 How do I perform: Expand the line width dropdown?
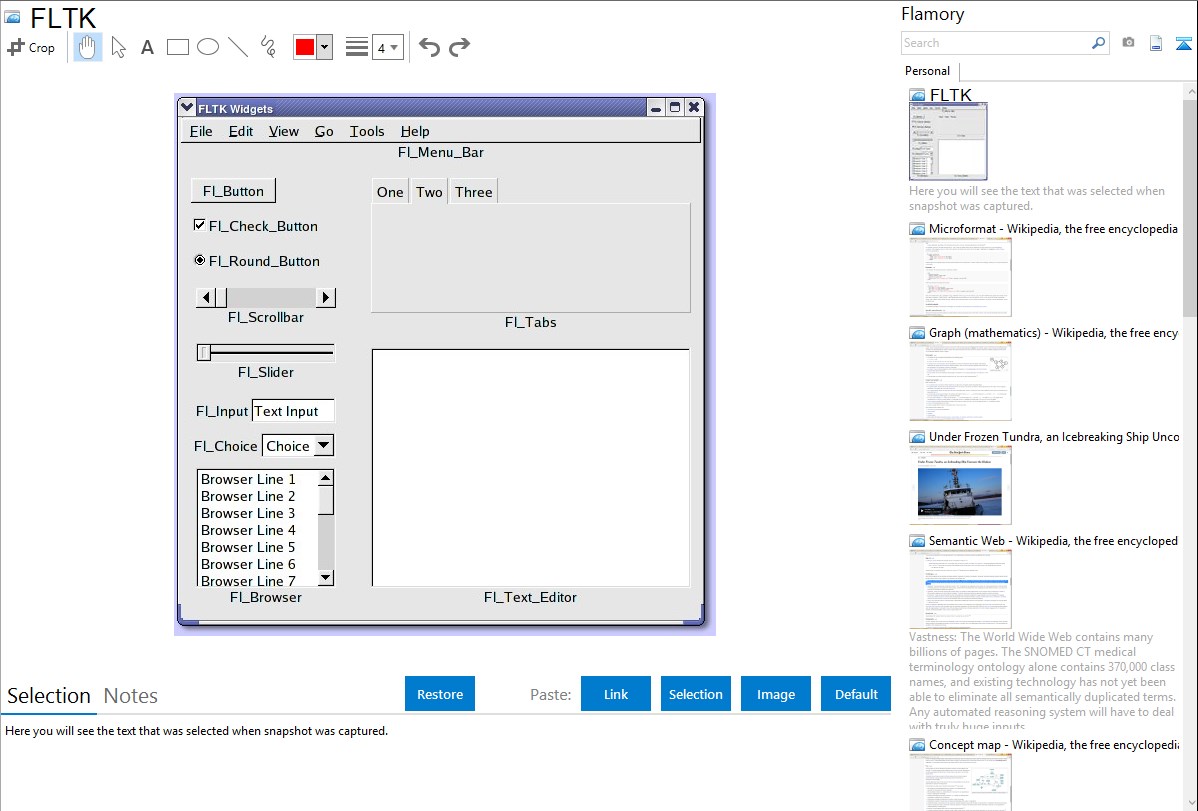tap(387, 47)
